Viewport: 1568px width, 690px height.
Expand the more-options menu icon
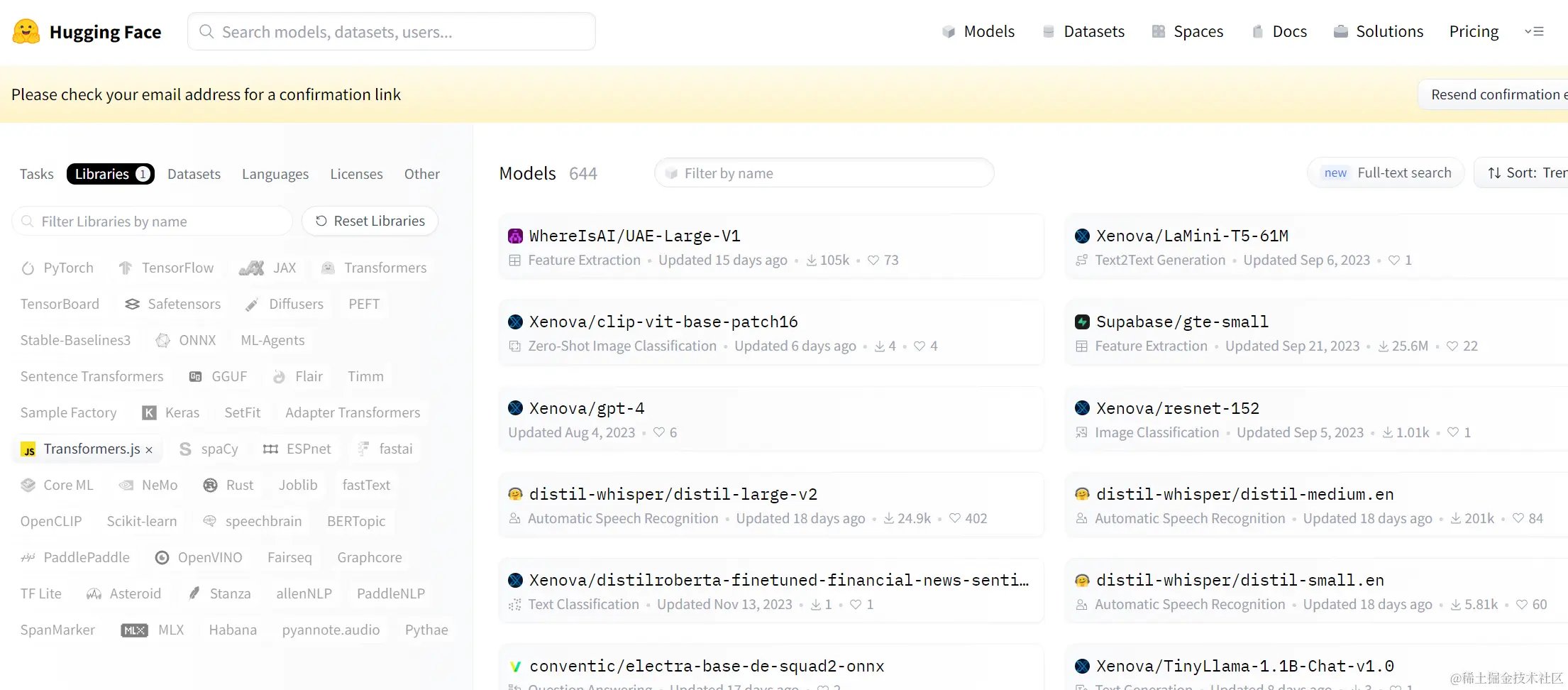tap(1534, 31)
